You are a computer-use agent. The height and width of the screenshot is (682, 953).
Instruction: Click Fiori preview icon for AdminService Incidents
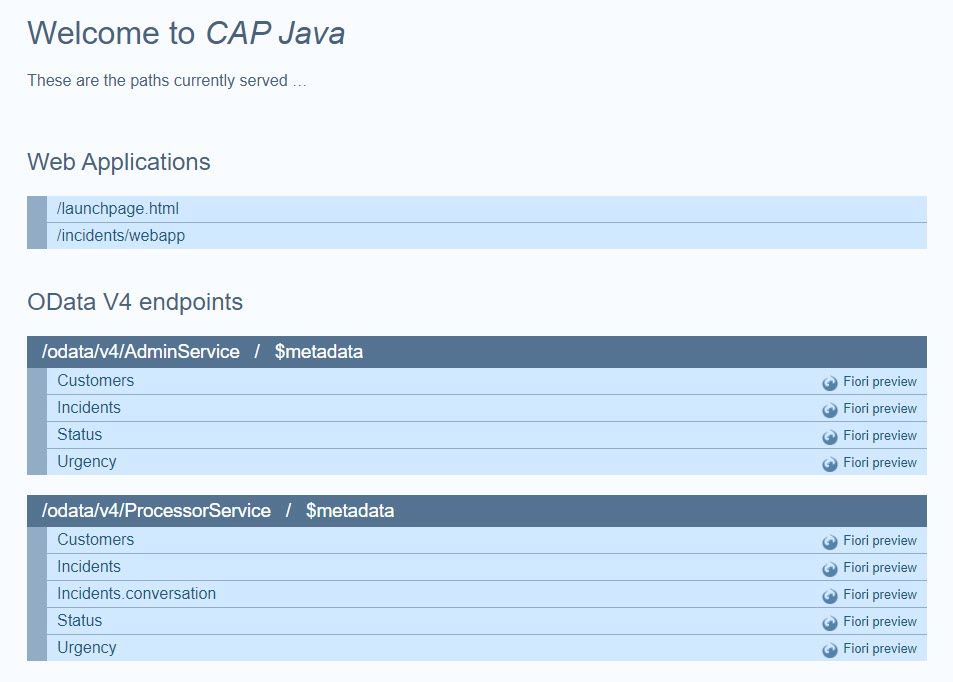[x=830, y=410]
